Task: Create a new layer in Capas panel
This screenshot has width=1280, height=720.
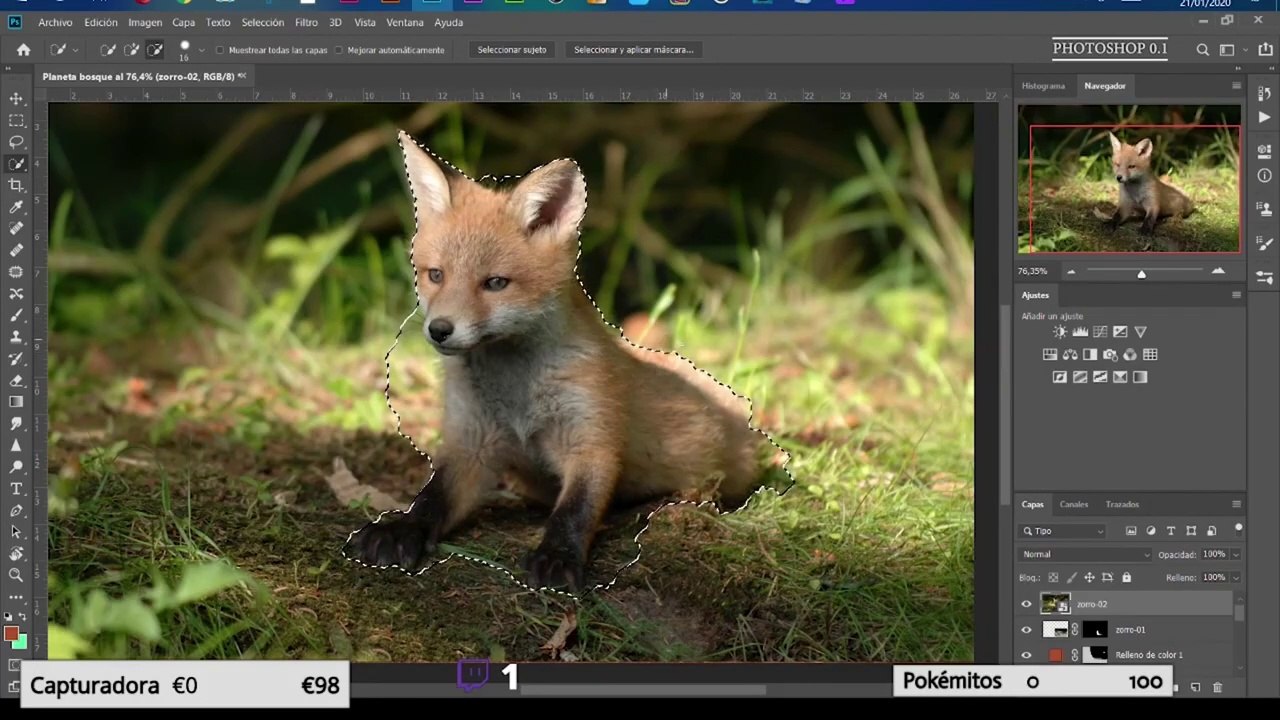Action: [1195, 687]
